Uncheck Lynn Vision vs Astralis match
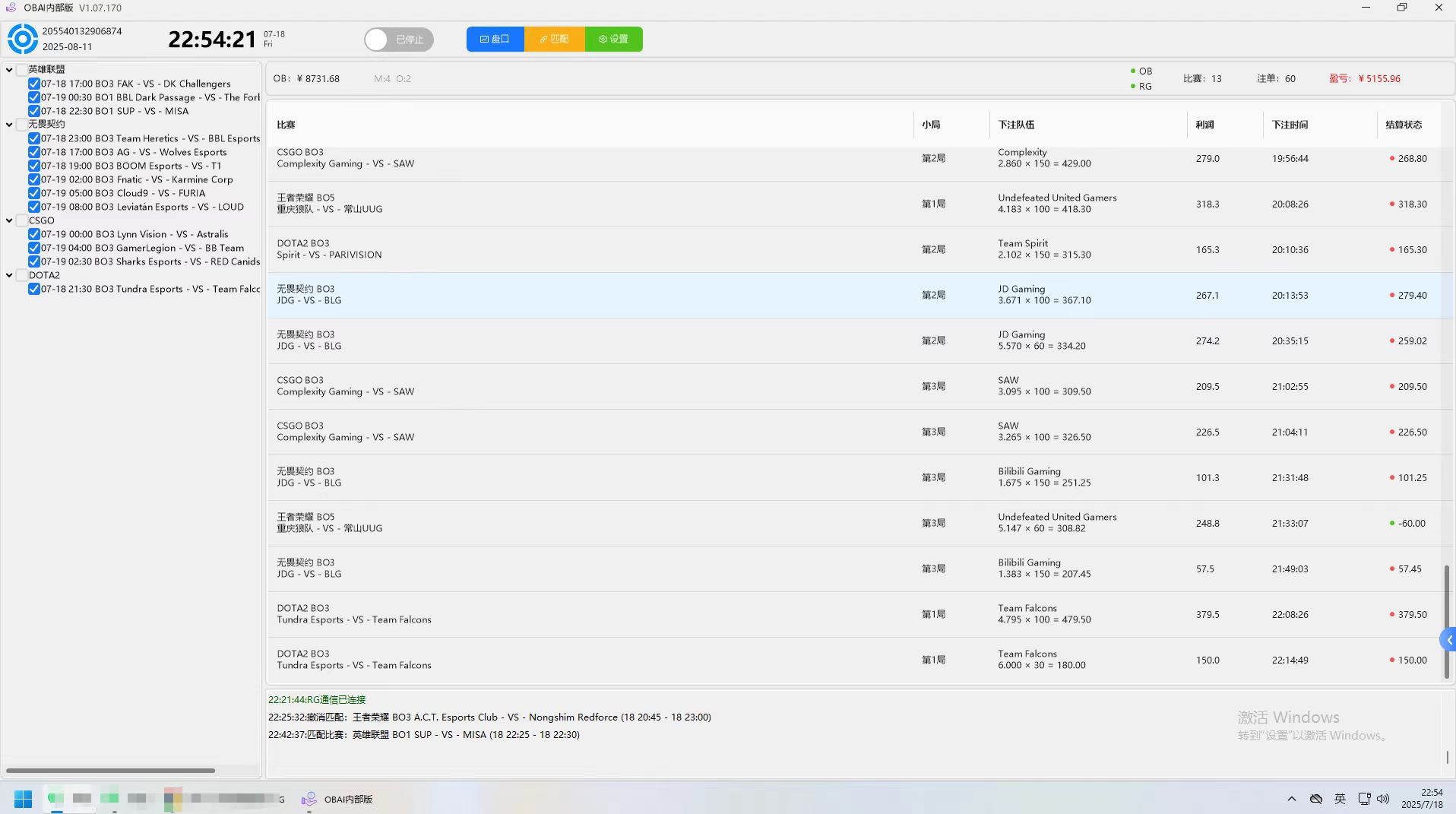The width and height of the screenshot is (1456, 814). (x=34, y=234)
